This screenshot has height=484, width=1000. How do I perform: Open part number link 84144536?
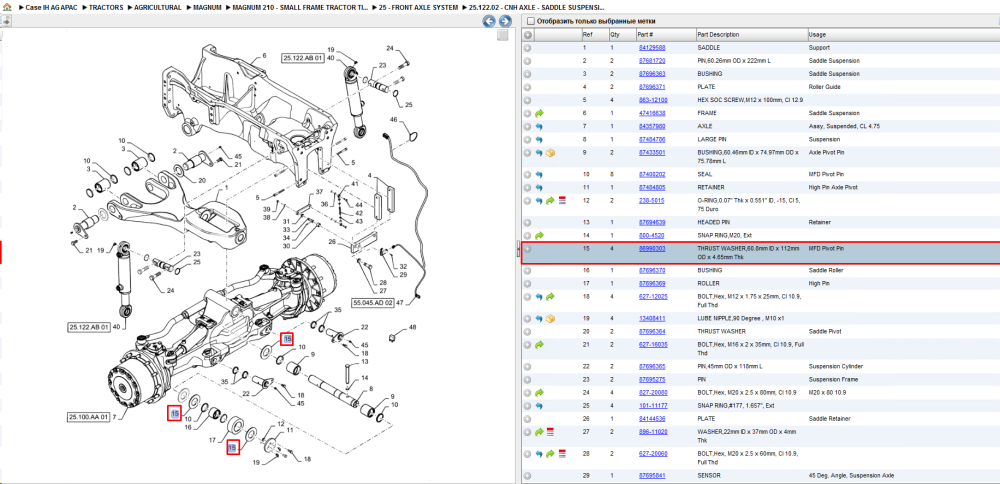click(x=652, y=419)
